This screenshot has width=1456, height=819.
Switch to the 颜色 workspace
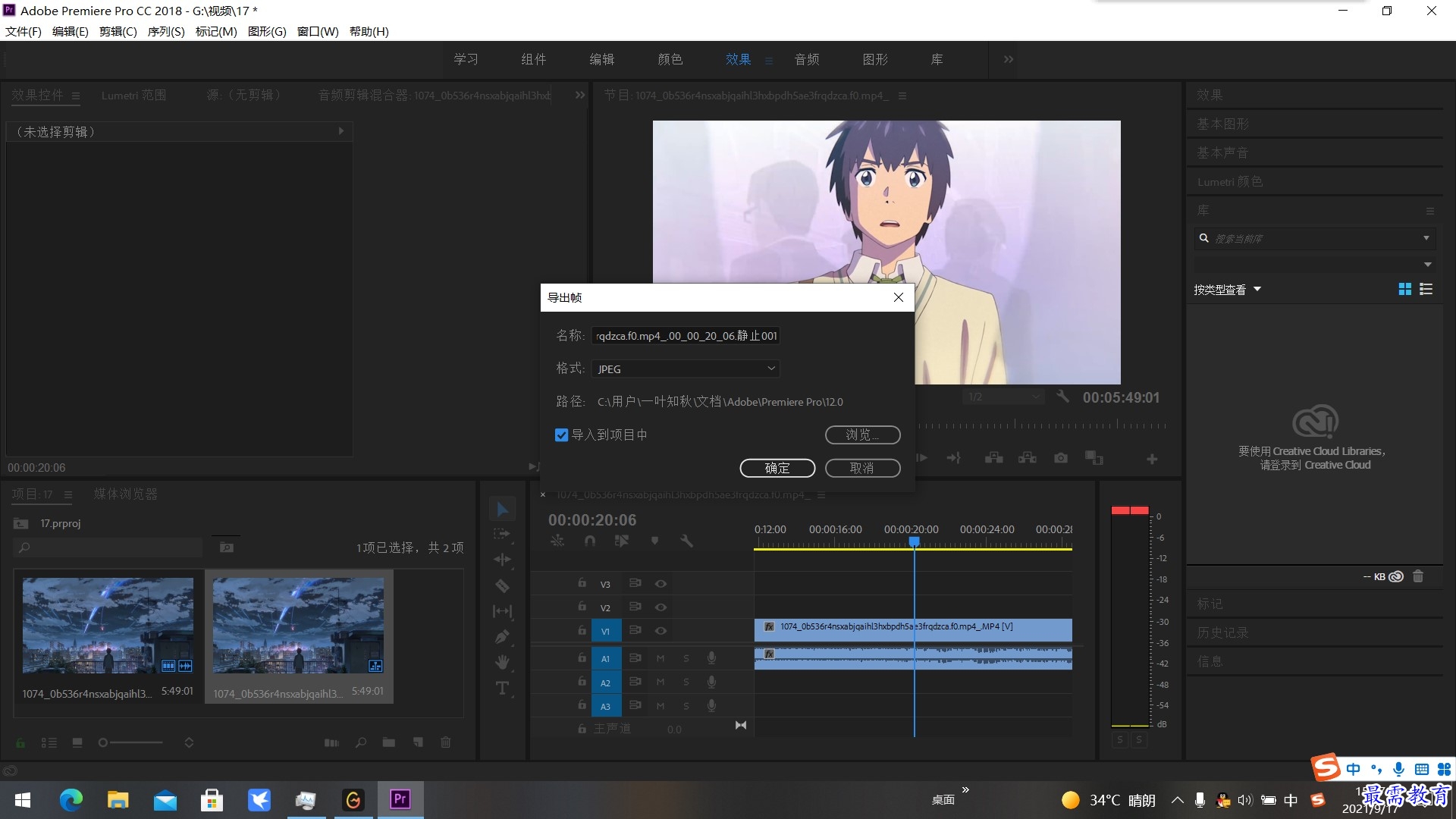pos(670,59)
